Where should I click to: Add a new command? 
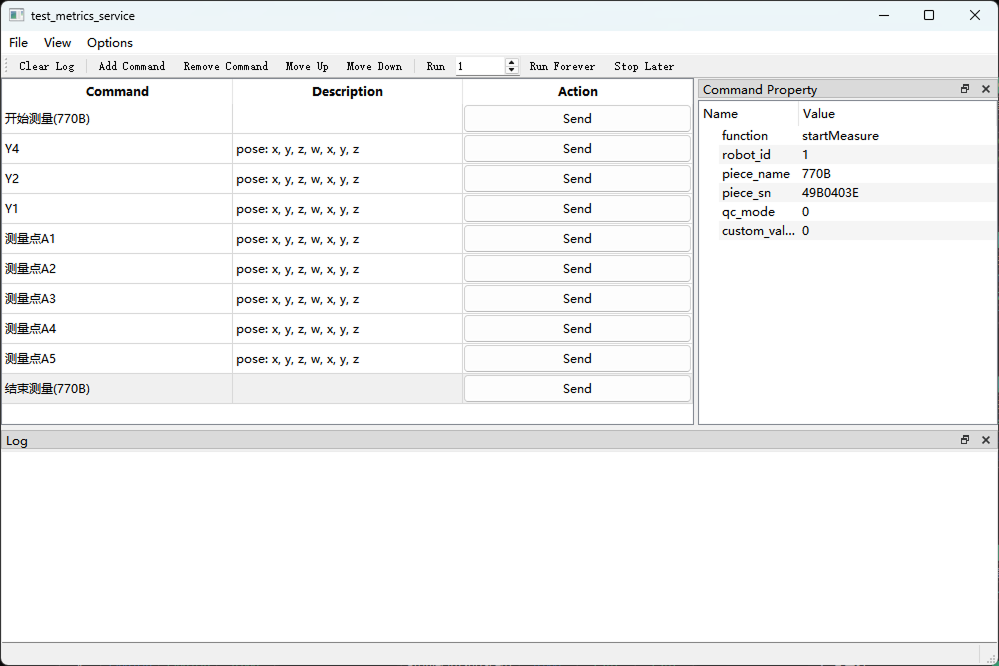click(131, 66)
